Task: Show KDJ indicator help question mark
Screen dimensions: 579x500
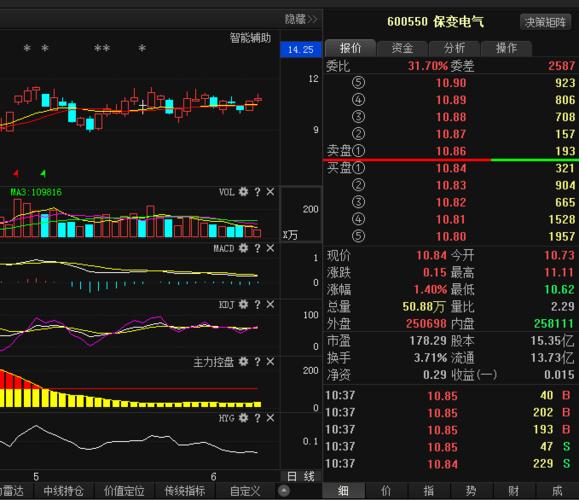Action: (x=257, y=305)
